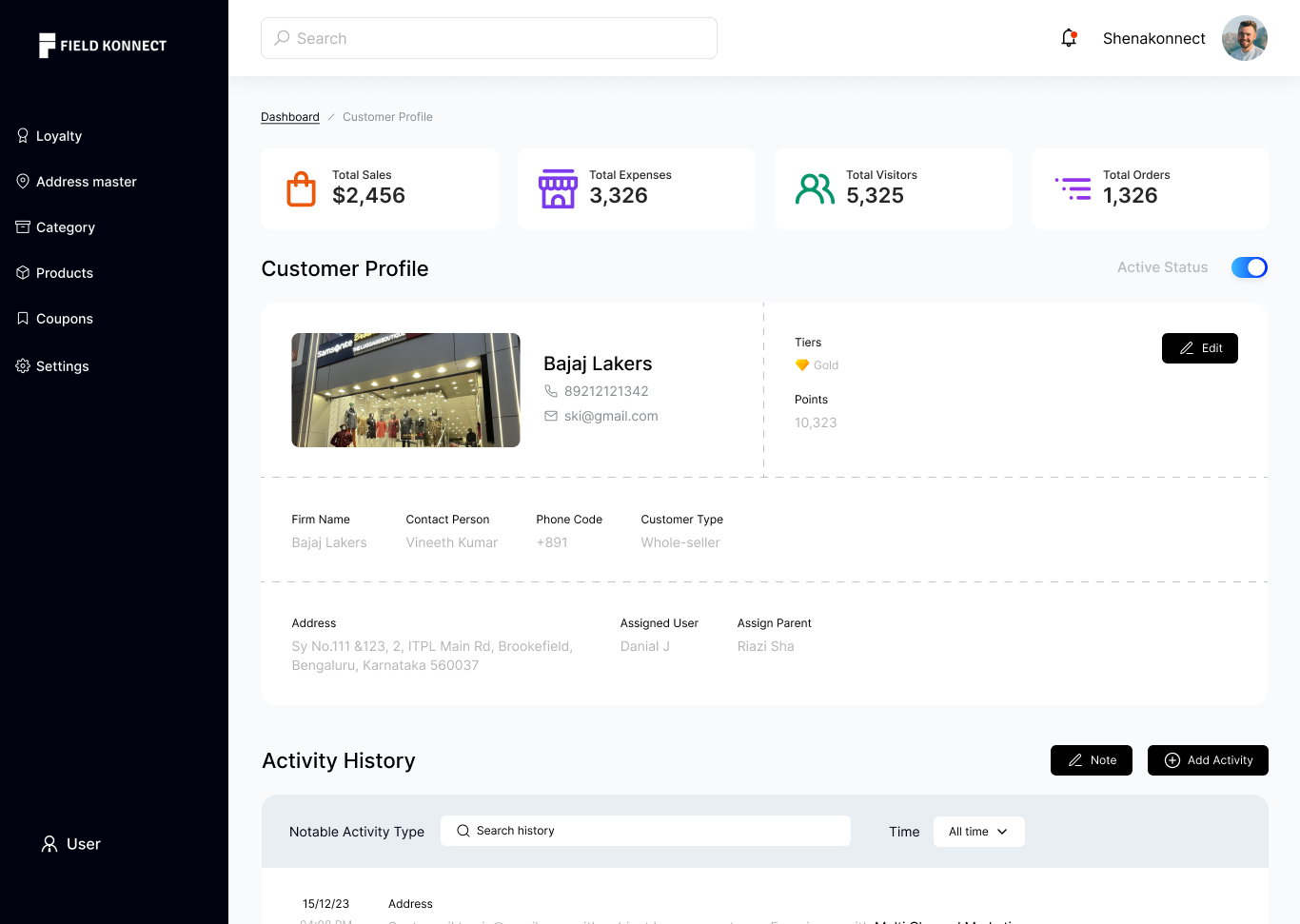Toggle the Active Status switch
This screenshot has width=1300, height=924.
click(1250, 267)
